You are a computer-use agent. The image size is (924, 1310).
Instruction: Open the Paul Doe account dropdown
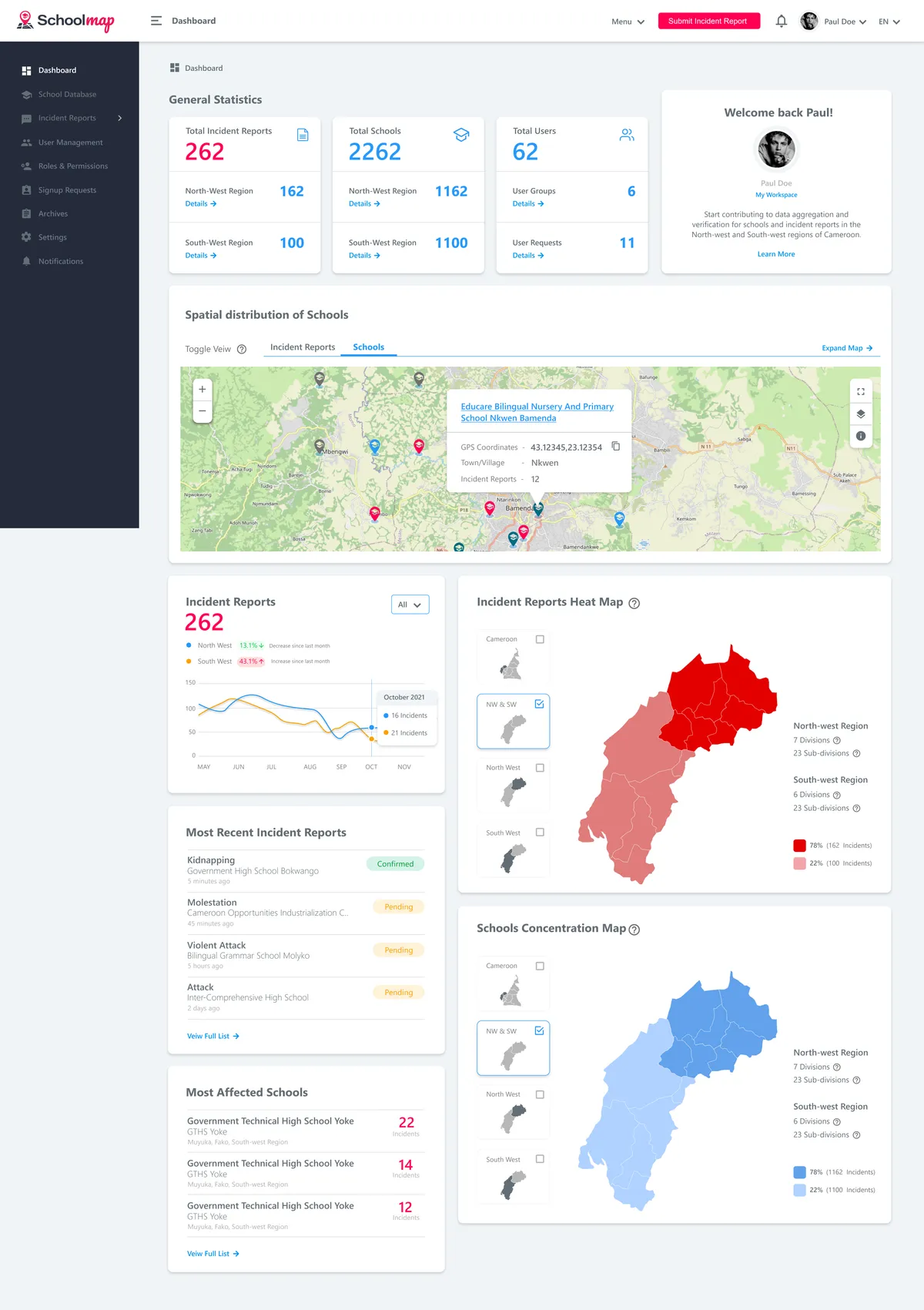[x=845, y=22]
